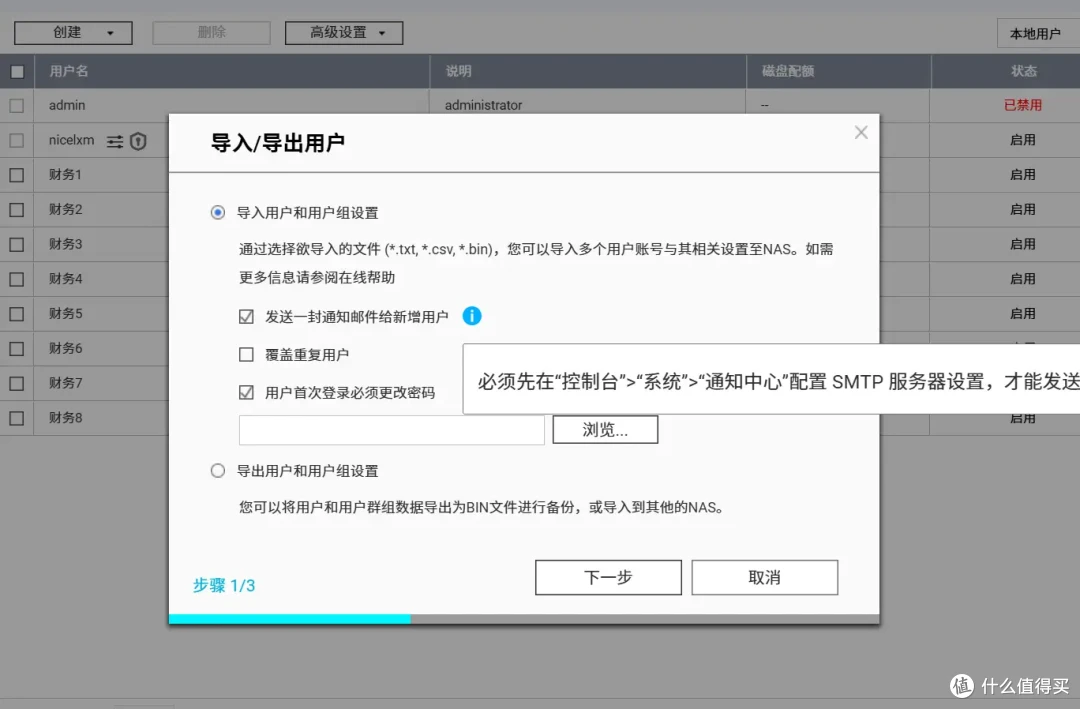Click the 财务1 username
Screen dimensions: 1080x709
coord(65,174)
